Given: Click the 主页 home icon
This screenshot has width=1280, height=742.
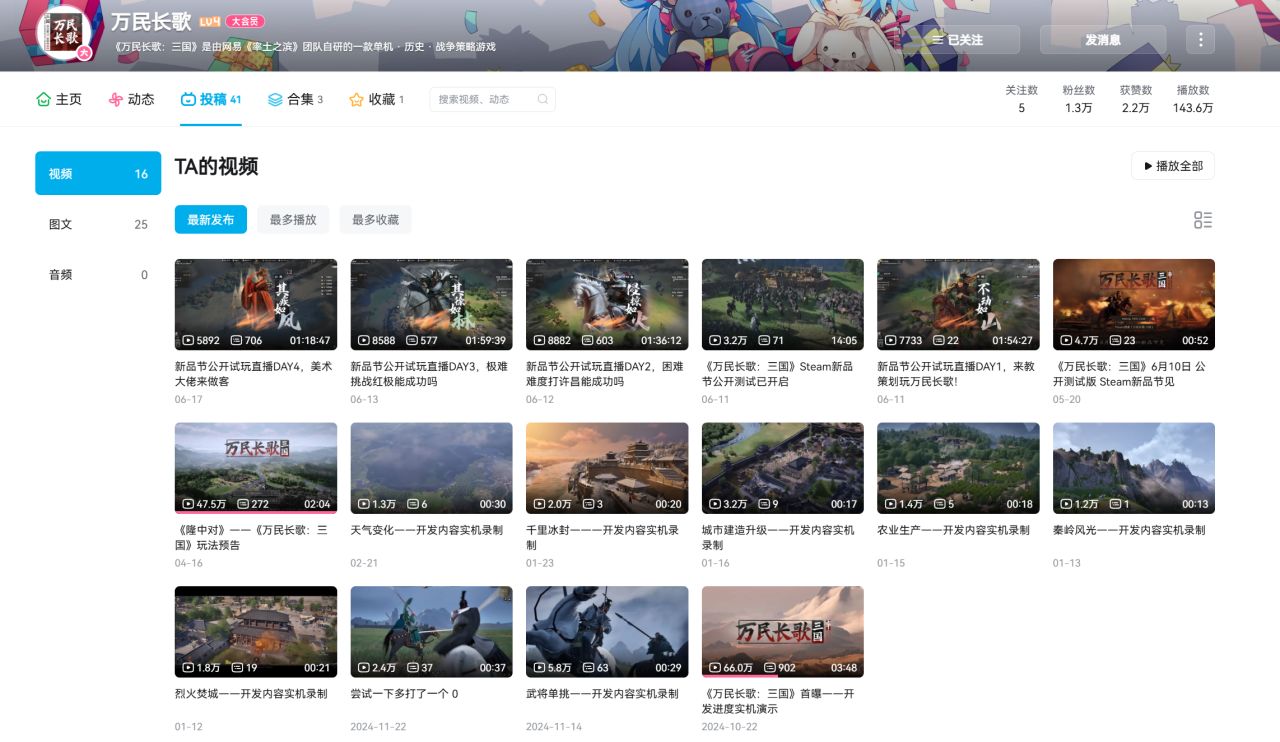Looking at the screenshot, I should pos(43,99).
